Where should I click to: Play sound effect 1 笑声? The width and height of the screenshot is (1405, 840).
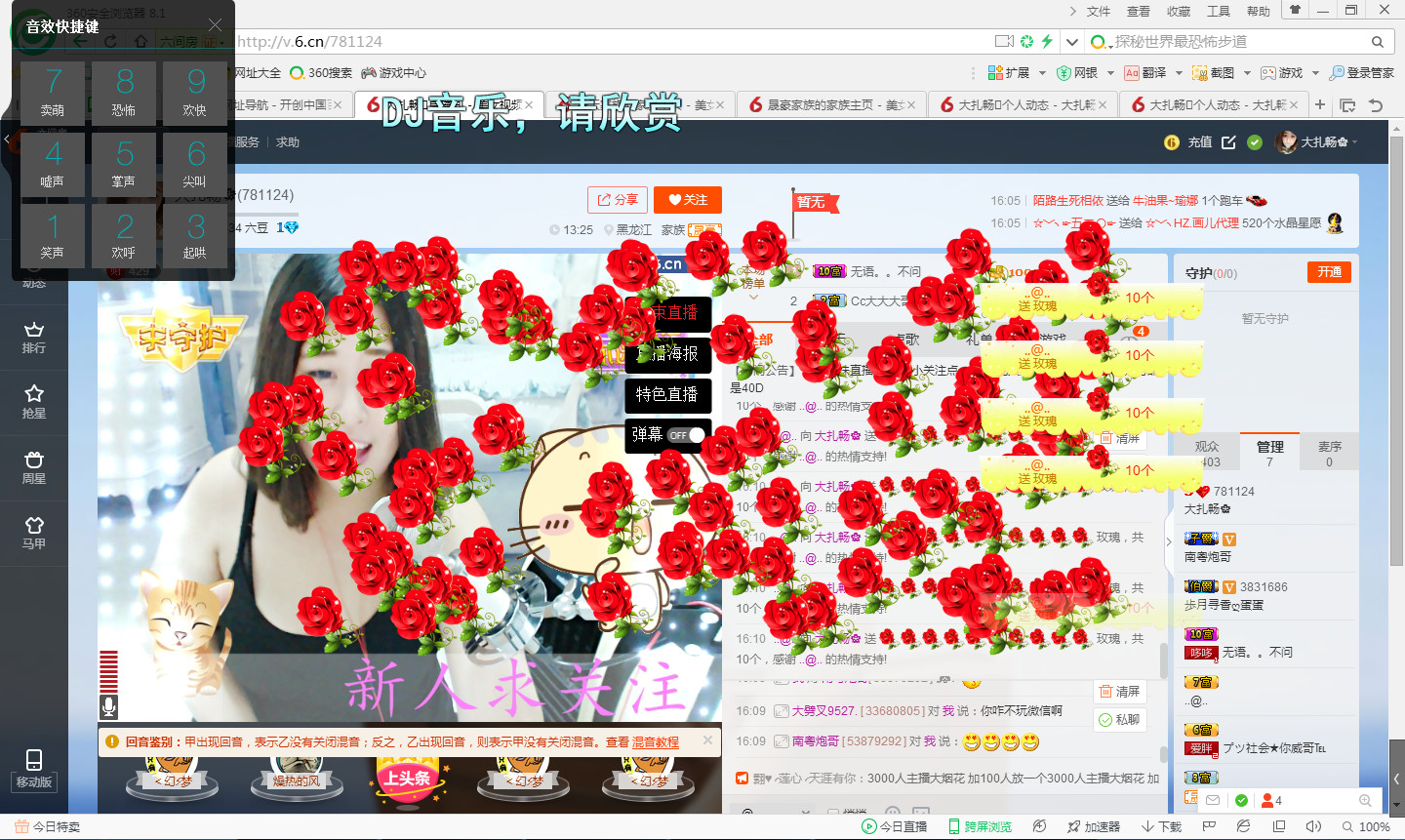click(x=53, y=234)
